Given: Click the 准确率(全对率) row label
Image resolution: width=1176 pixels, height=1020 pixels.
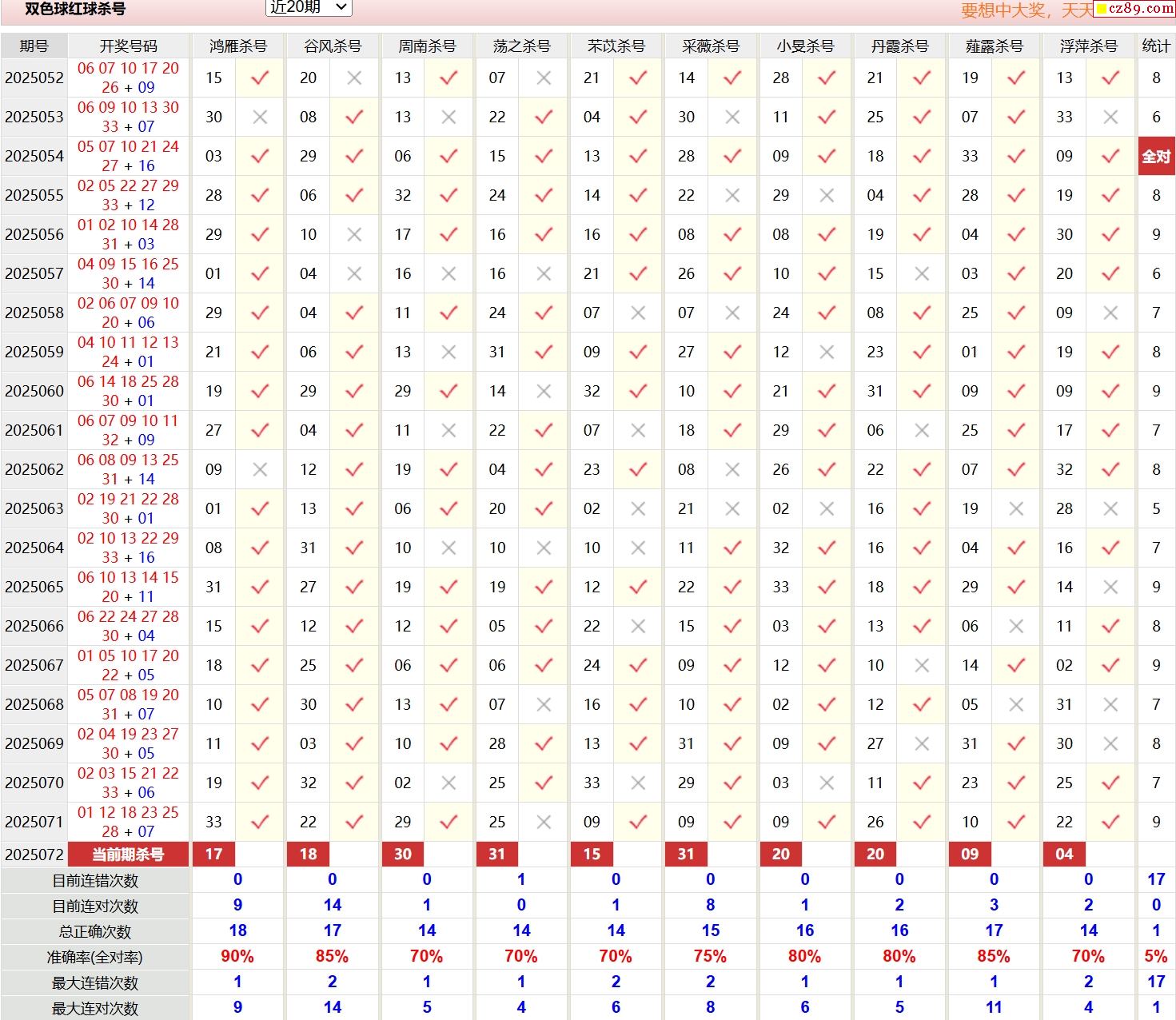Looking at the screenshot, I should coord(95,957).
